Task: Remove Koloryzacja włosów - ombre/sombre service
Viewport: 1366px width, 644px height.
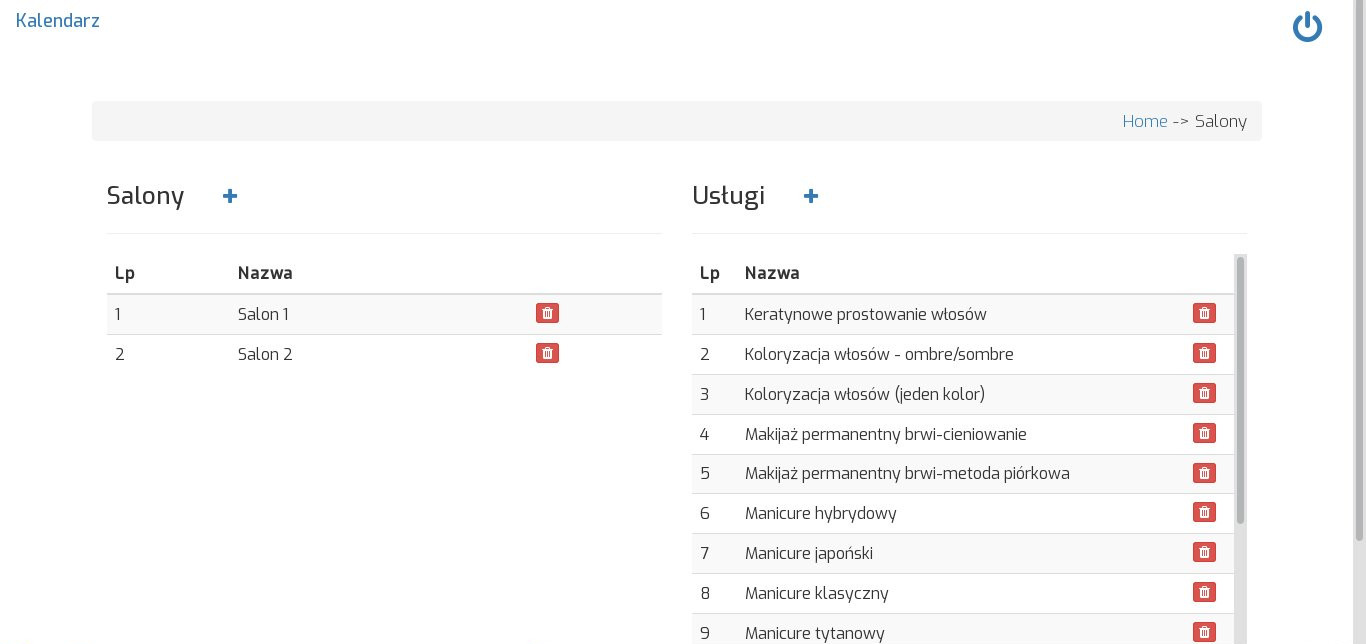Action: [1204, 353]
